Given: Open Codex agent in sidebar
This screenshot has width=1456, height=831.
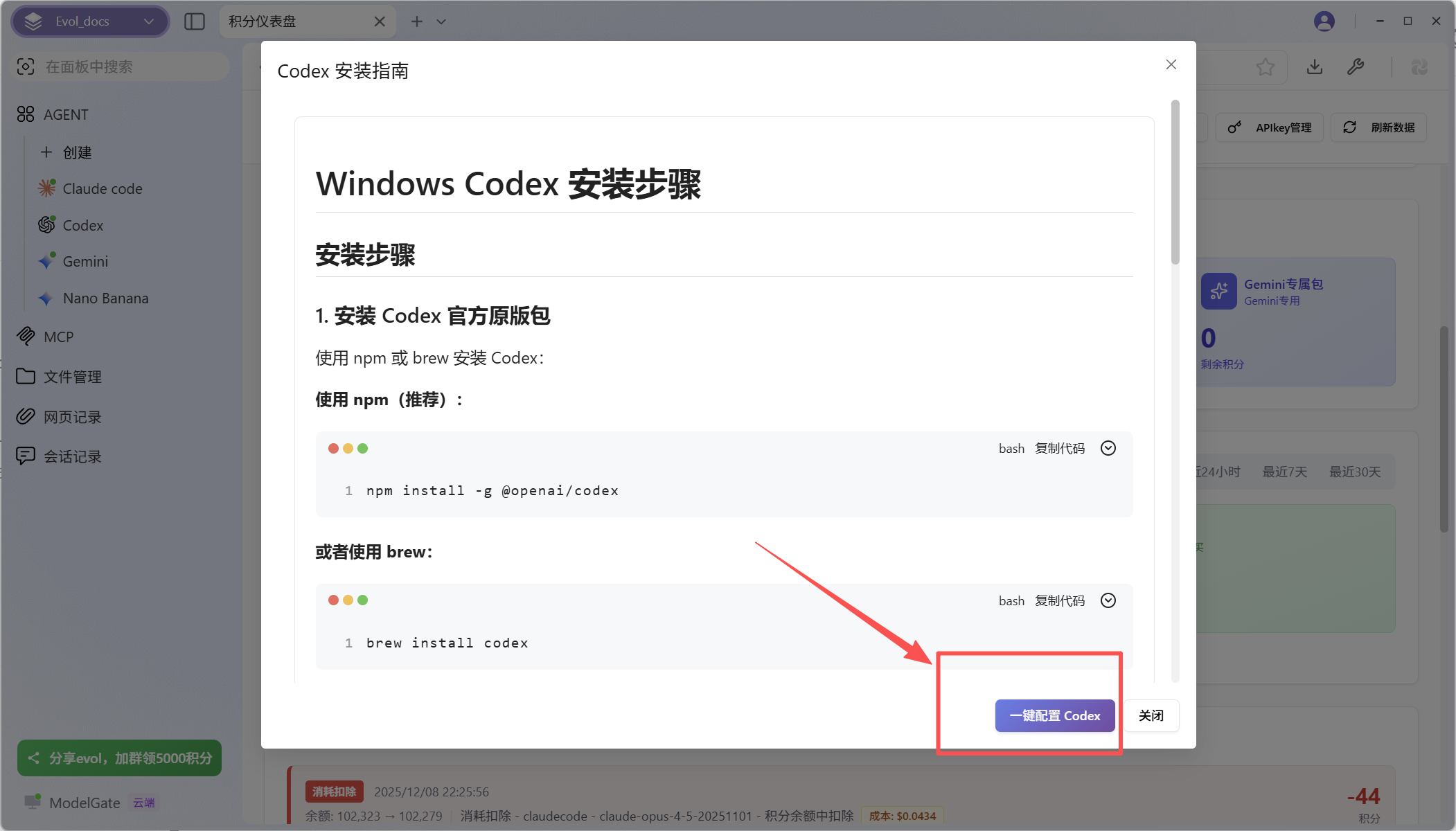Looking at the screenshot, I should (82, 225).
